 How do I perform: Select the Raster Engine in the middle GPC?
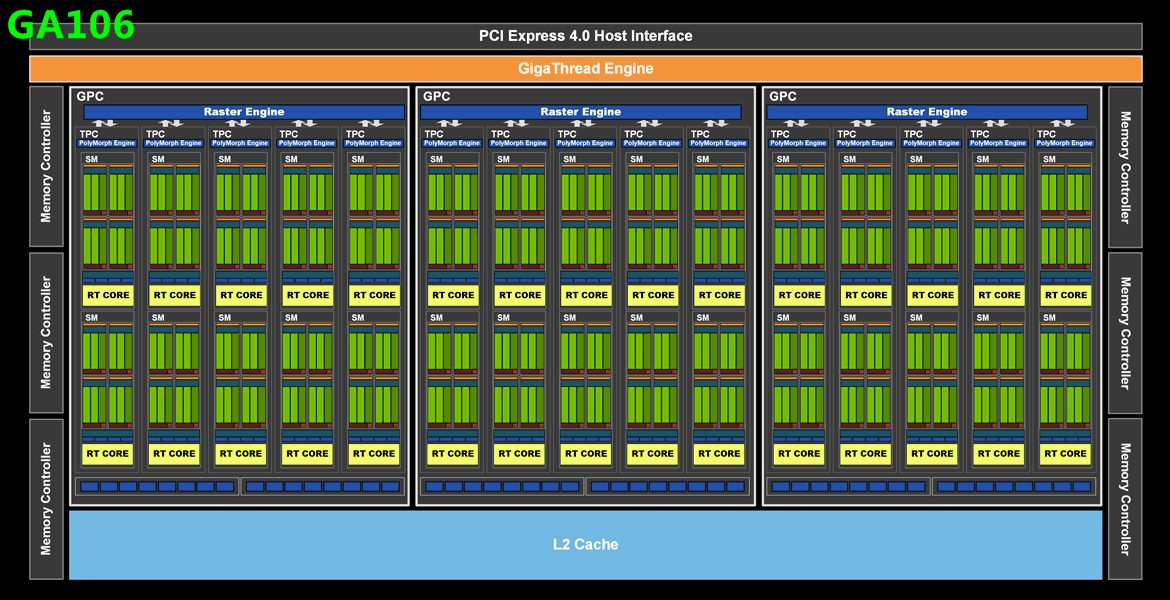pyautogui.click(x=580, y=112)
